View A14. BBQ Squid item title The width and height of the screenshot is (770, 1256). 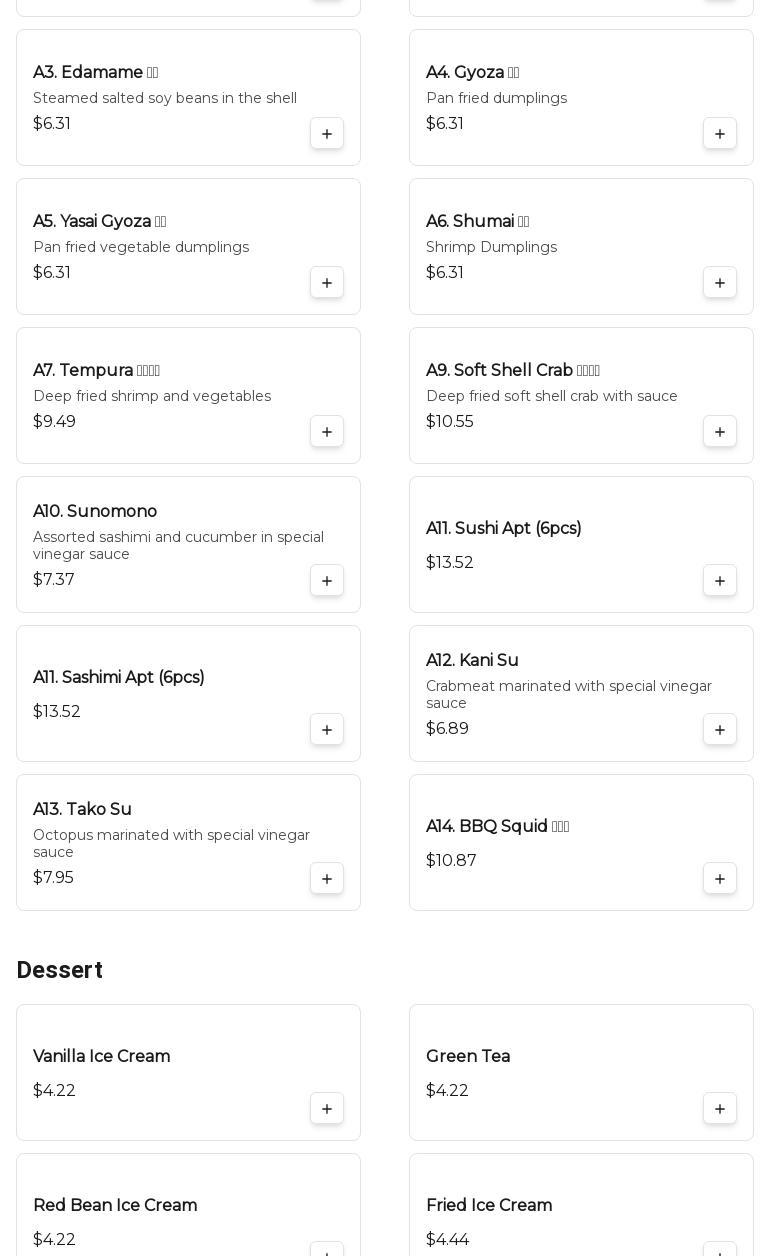[x=487, y=827]
